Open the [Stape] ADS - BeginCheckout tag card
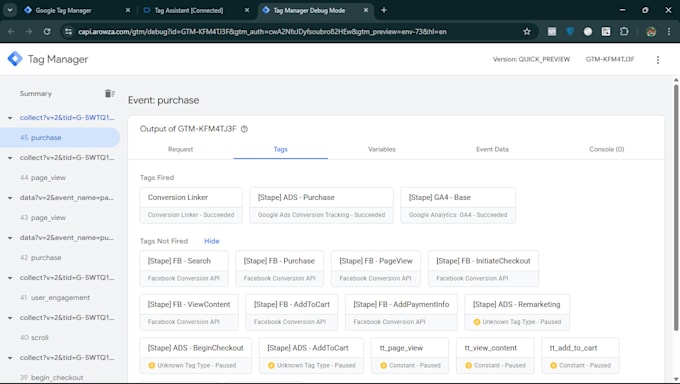The image size is (680, 384). (x=196, y=356)
